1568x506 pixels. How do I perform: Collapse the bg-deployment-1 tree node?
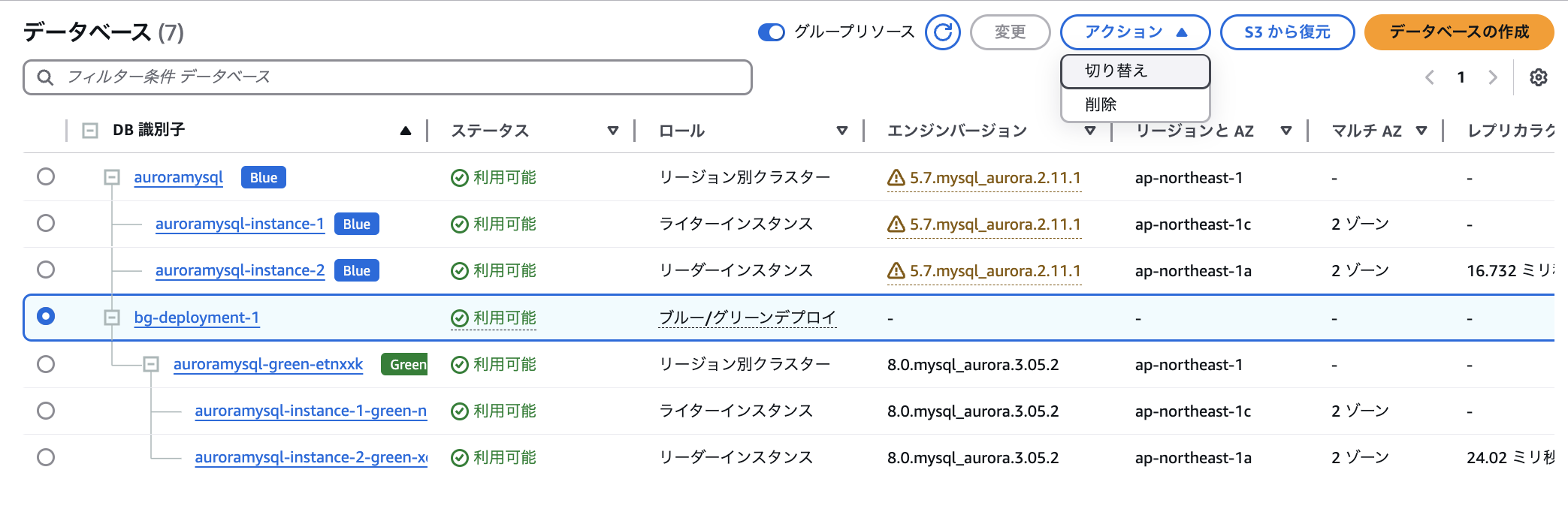(x=112, y=318)
